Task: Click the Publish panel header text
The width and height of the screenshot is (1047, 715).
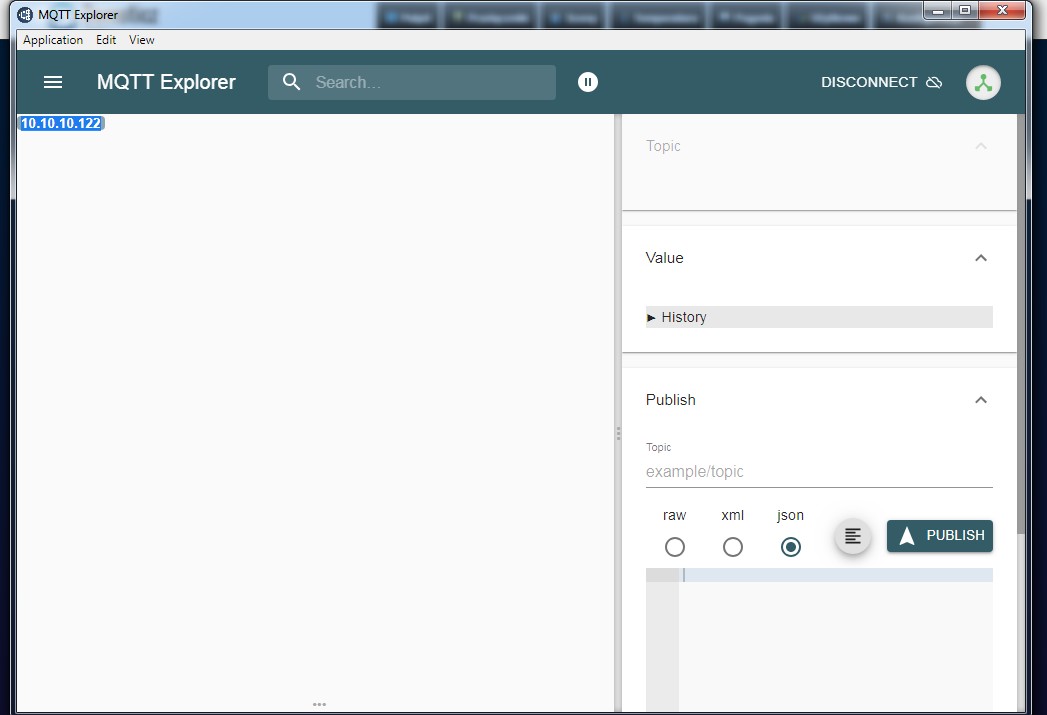Action: (x=670, y=400)
